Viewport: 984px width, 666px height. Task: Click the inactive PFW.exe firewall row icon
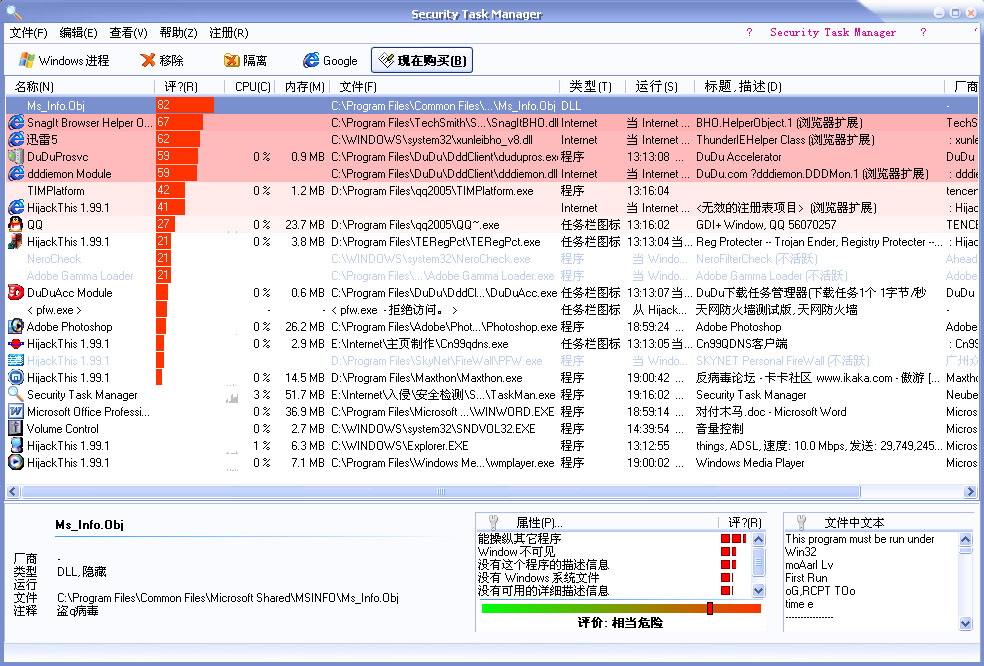[16, 360]
